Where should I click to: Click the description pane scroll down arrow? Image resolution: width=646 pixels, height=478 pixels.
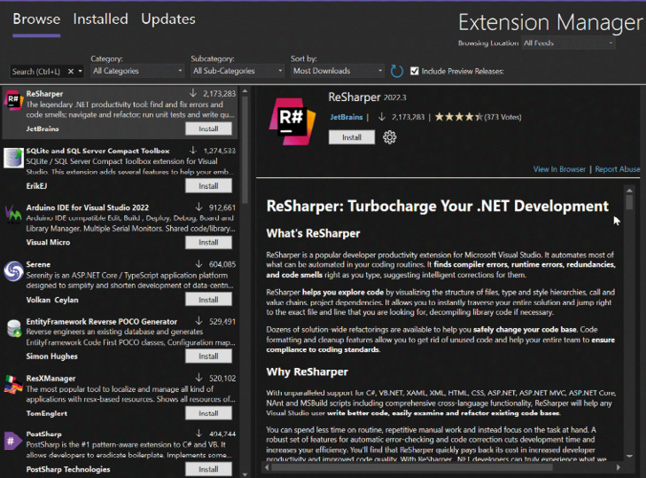629,456
